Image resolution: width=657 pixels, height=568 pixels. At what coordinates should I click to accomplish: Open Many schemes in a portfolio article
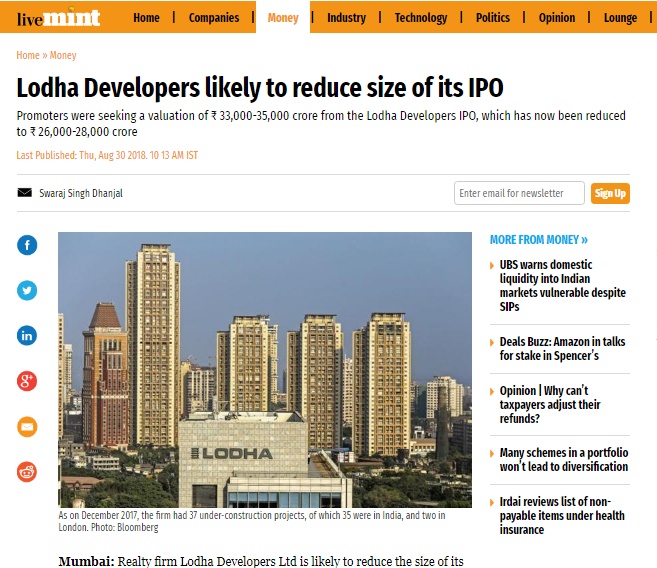tap(564, 460)
